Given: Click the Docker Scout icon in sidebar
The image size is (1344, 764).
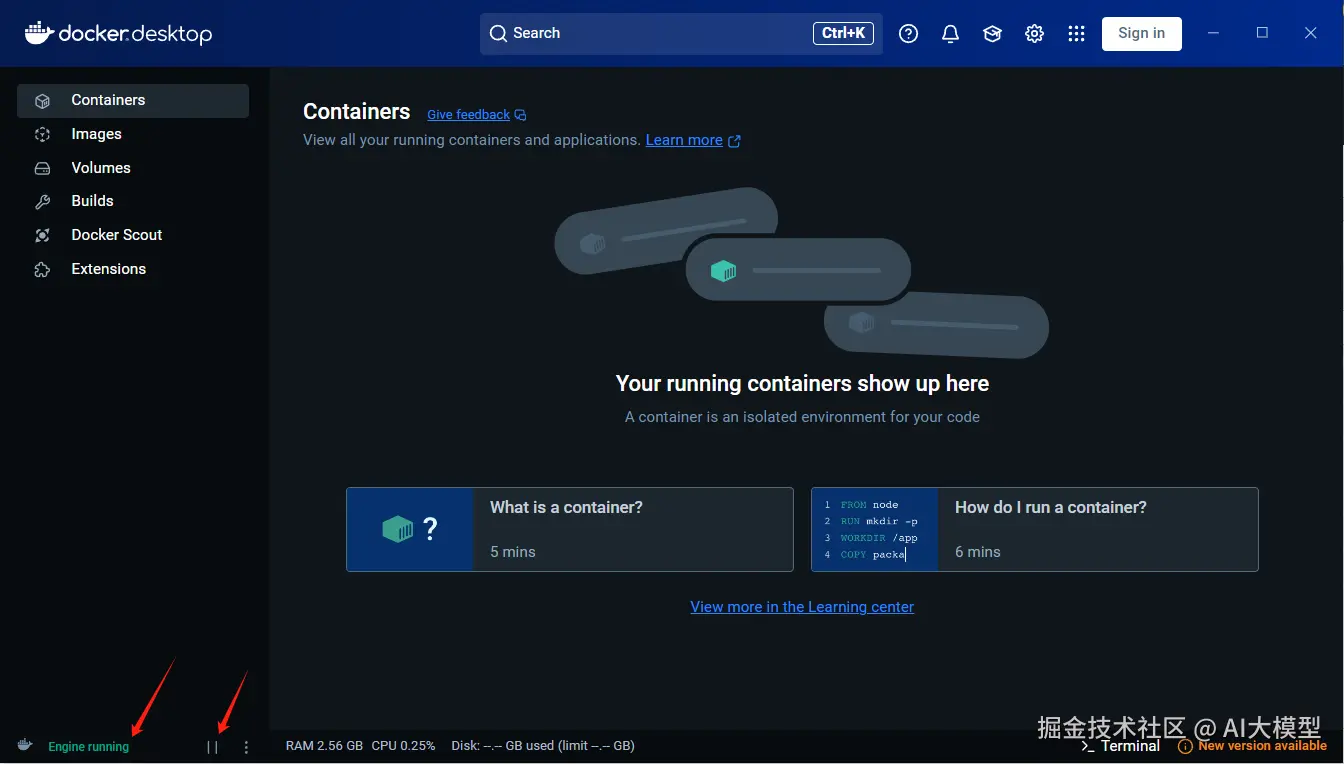Looking at the screenshot, I should (x=42, y=235).
